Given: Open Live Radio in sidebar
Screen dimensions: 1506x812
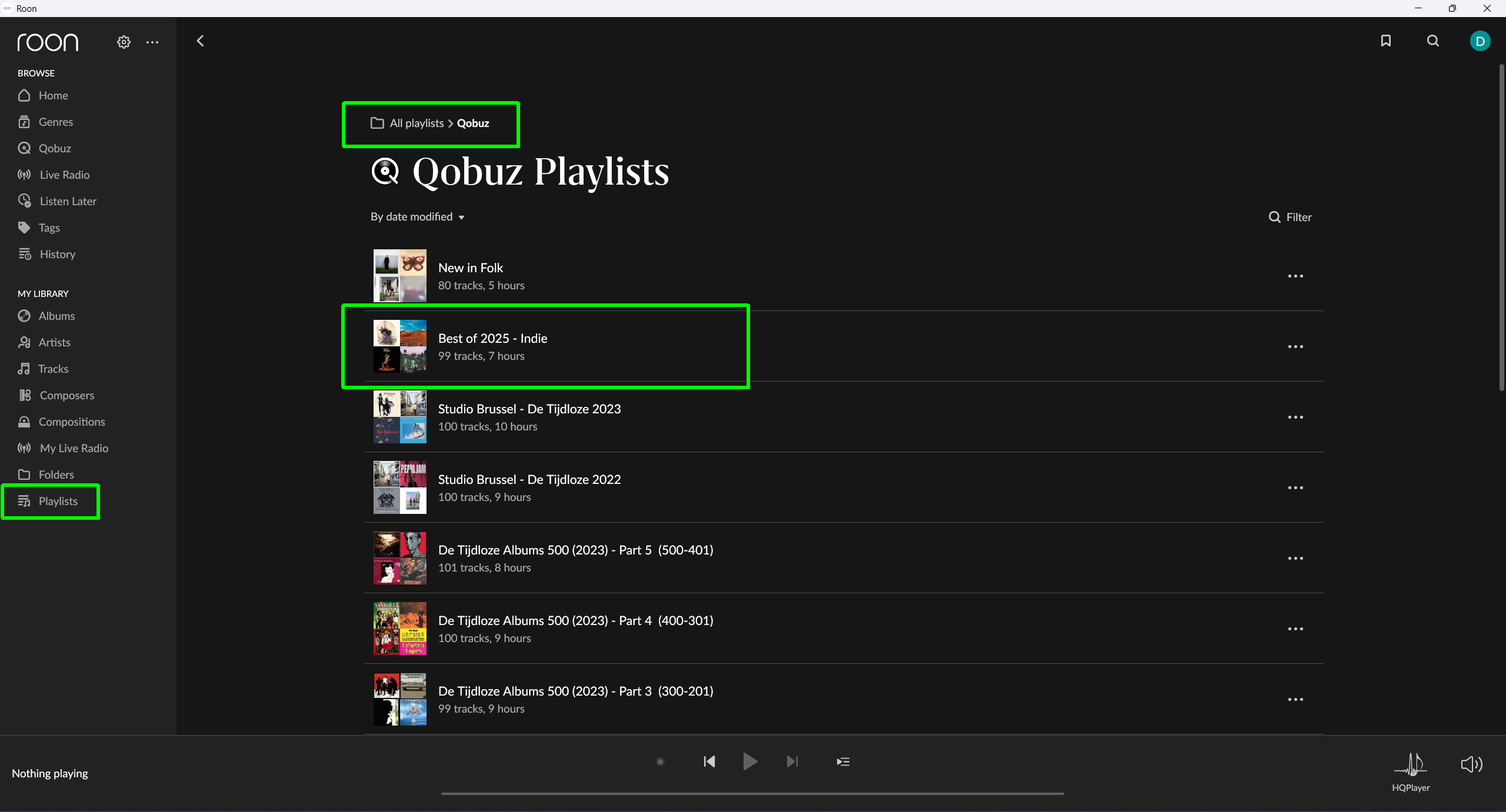Looking at the screenshot, I should [64, 175].
